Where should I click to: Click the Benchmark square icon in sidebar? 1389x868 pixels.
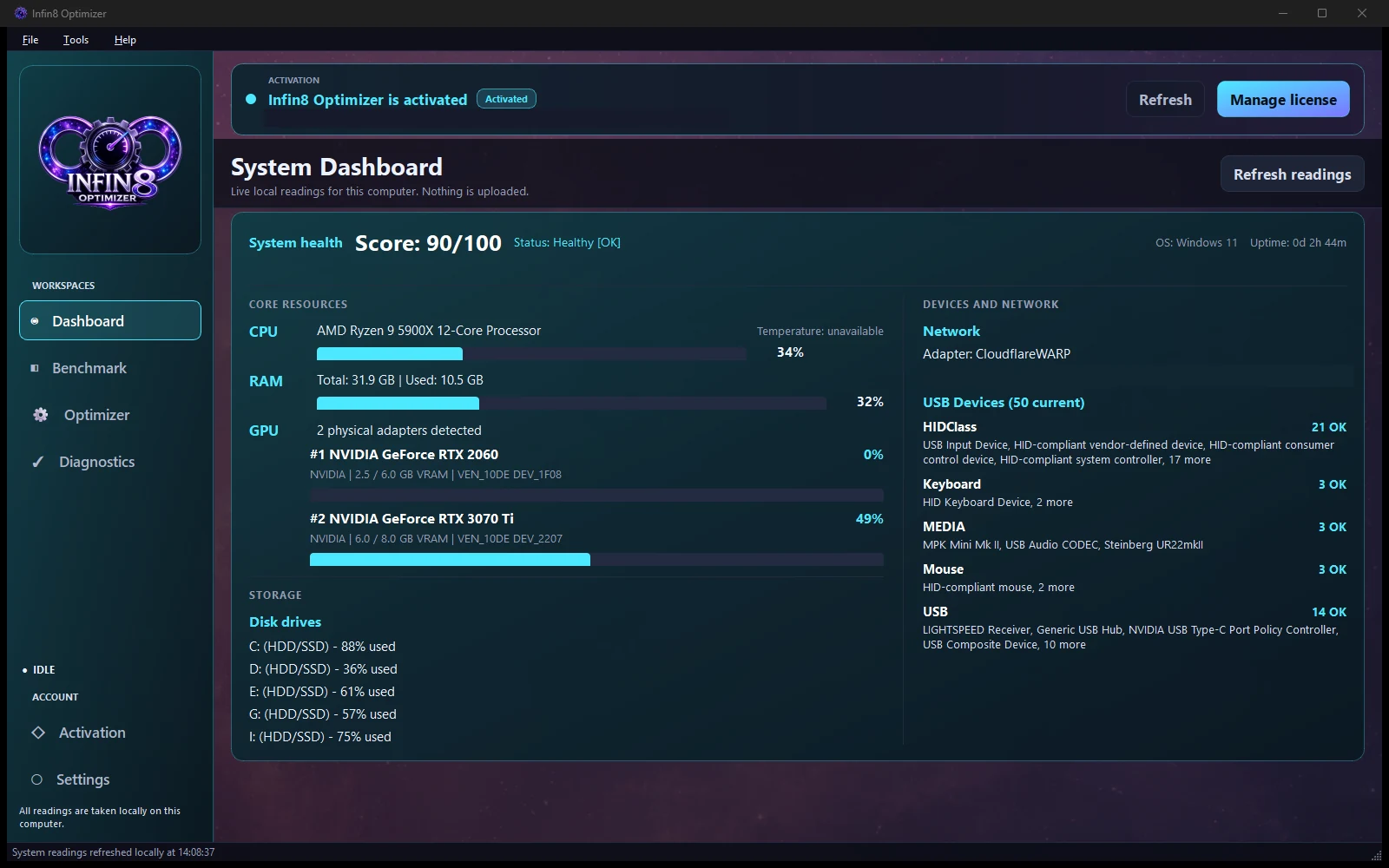click(x=35, y=368)
